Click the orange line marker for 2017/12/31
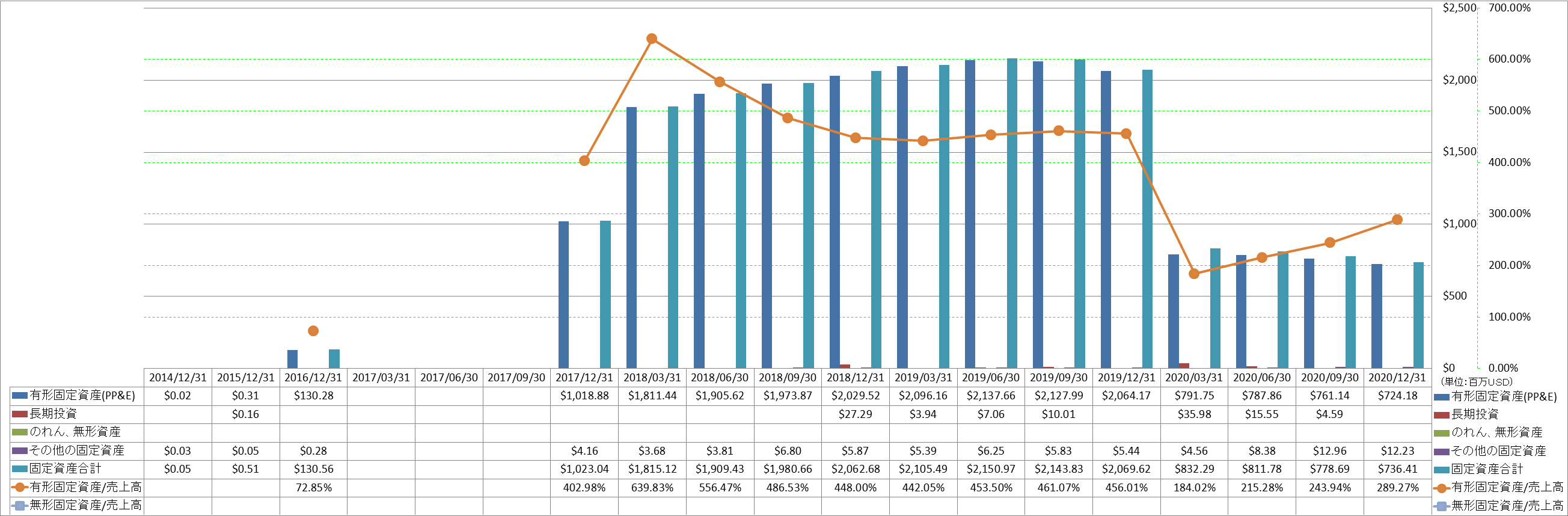This screenshot has width=1568, height=516. coord(584,161)
